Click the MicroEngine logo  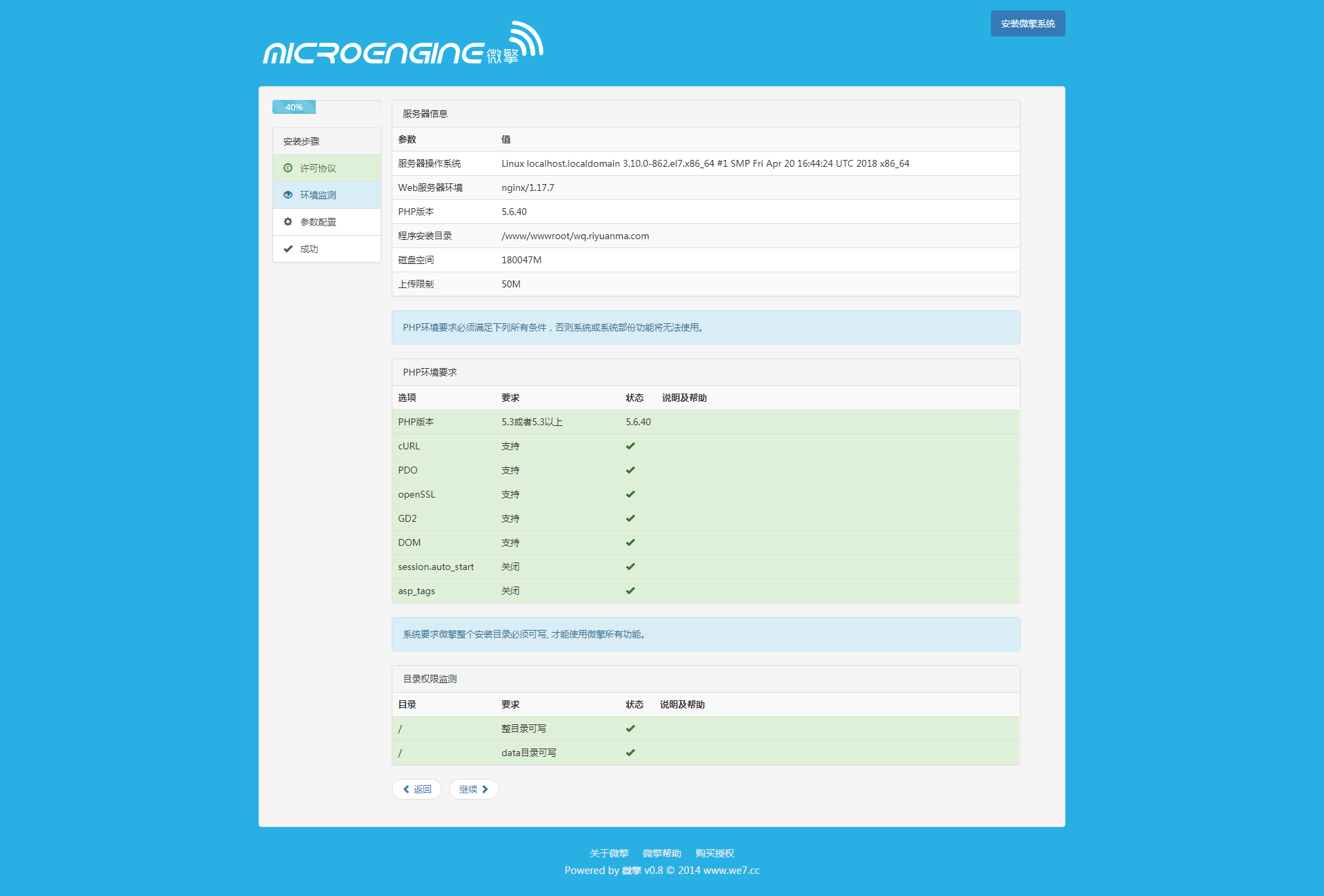pos(403,45)
